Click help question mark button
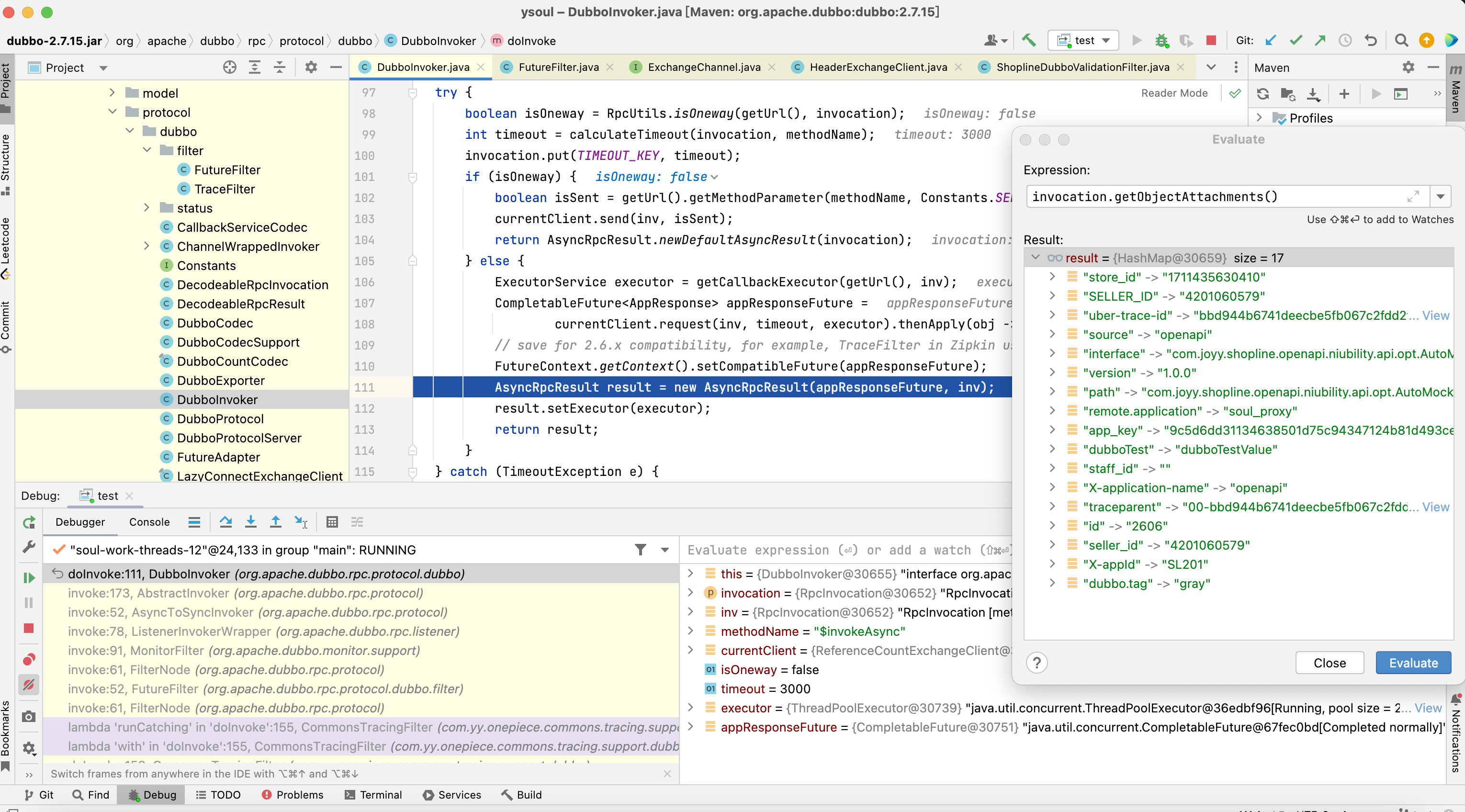1465x812 pixels. (x=1037, y=663)
